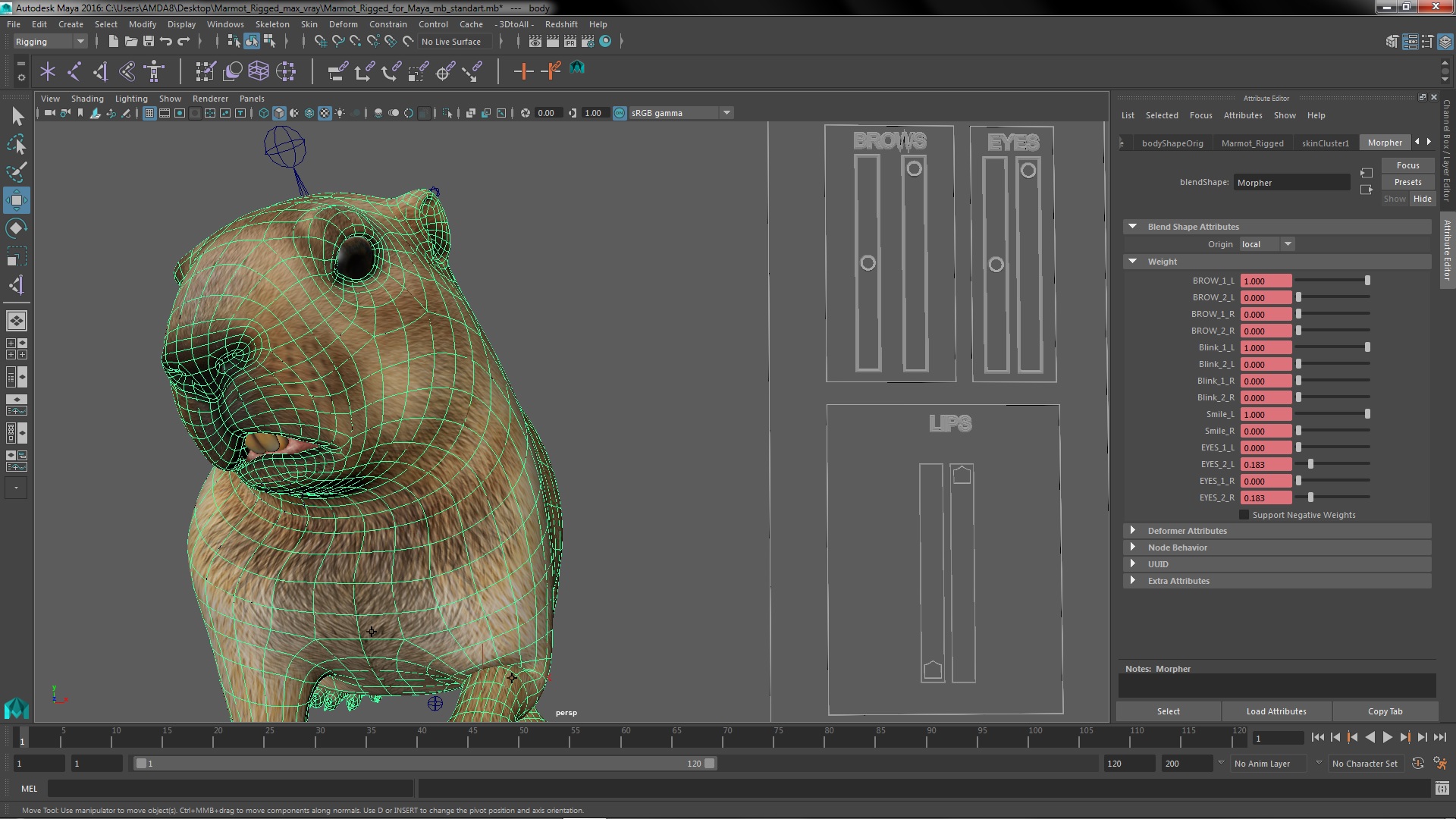Viewport: 1456px width, 819px height.
Task: Select the Scale tool
Action: tap(17, 256)
